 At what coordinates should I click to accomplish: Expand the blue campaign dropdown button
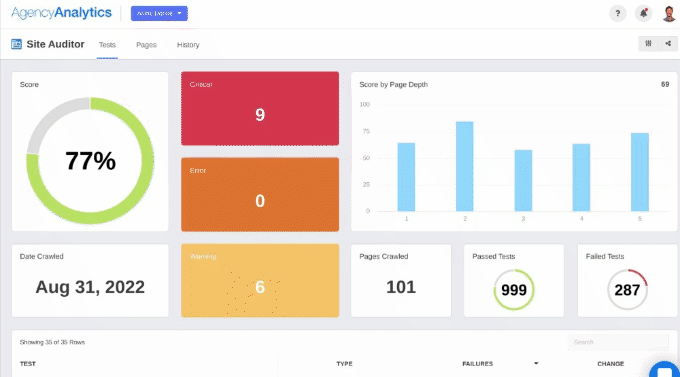[x=159, y=13]
